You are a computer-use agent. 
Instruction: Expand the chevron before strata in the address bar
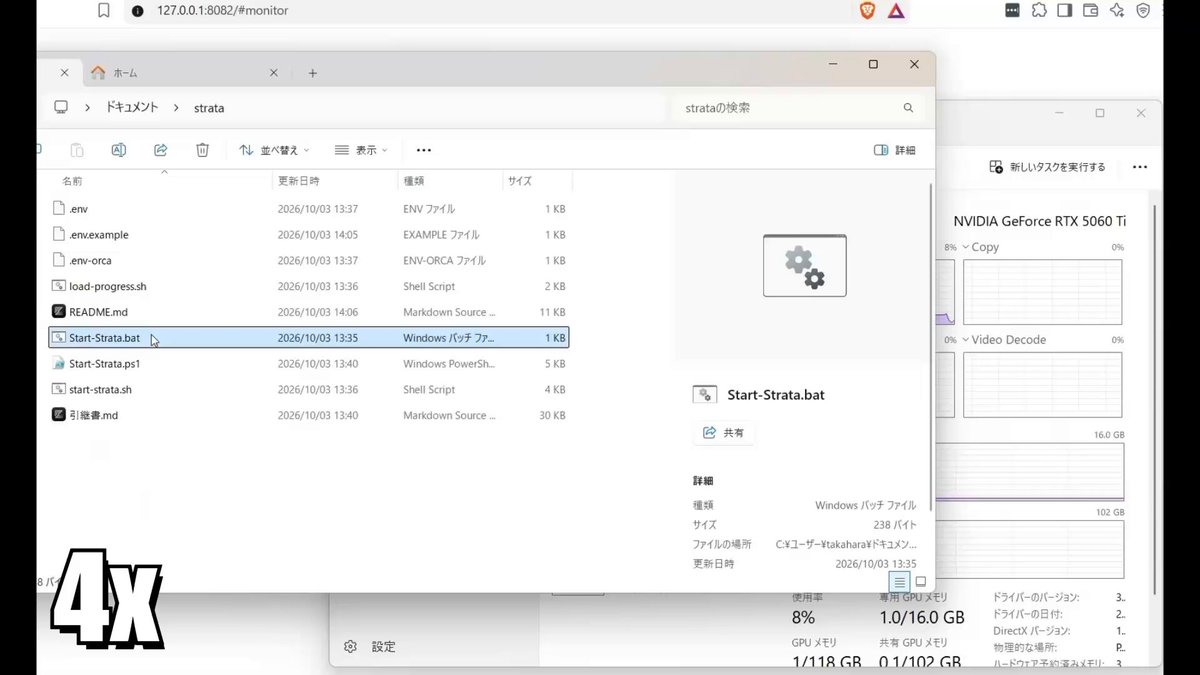coord(176,107)
